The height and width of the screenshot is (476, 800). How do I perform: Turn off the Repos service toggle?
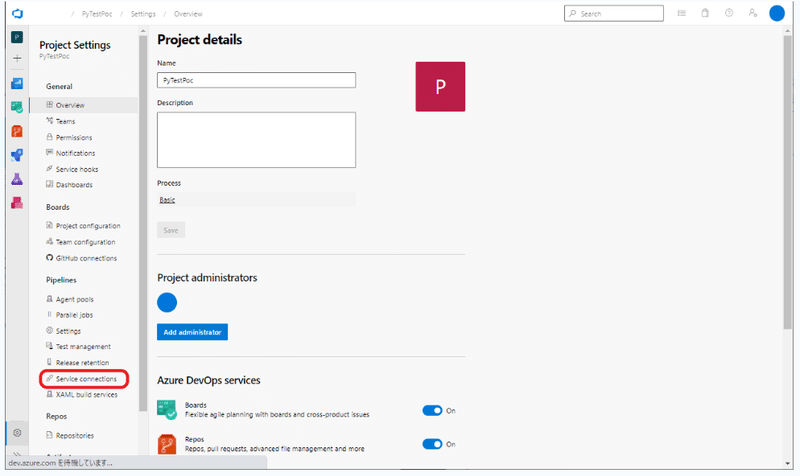(x=432, y=444)
